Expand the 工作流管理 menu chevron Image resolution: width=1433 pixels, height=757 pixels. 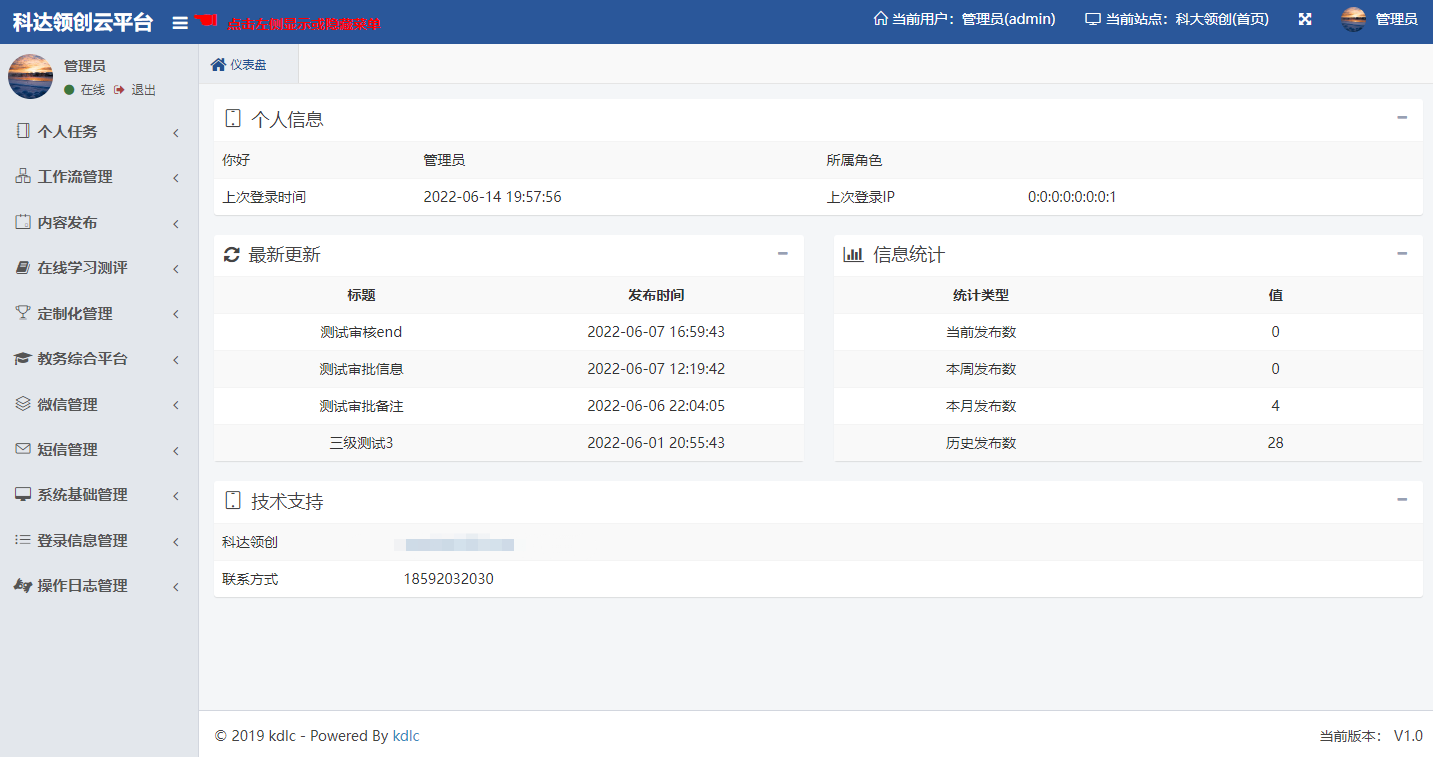[x=176, y=178]
